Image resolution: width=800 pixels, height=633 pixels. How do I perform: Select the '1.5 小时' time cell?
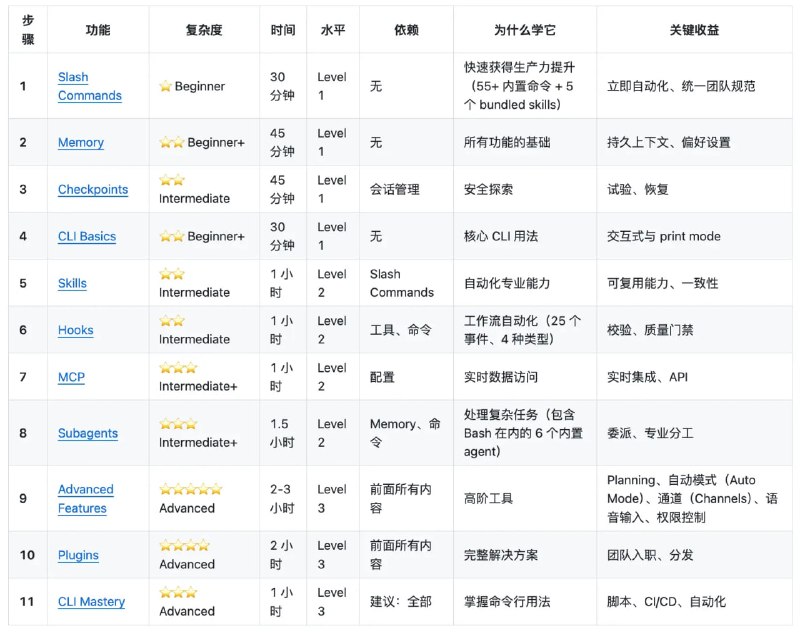coord(282,433)
